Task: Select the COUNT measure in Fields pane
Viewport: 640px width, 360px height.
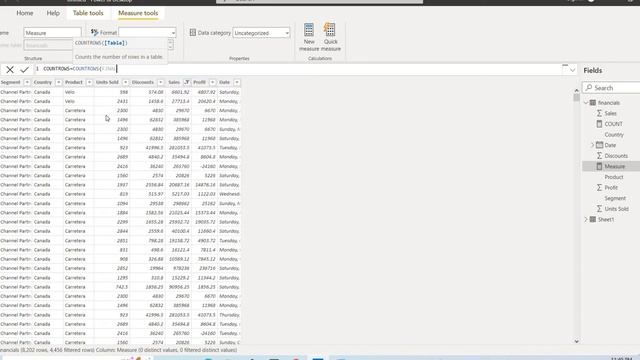Action: 613,124
